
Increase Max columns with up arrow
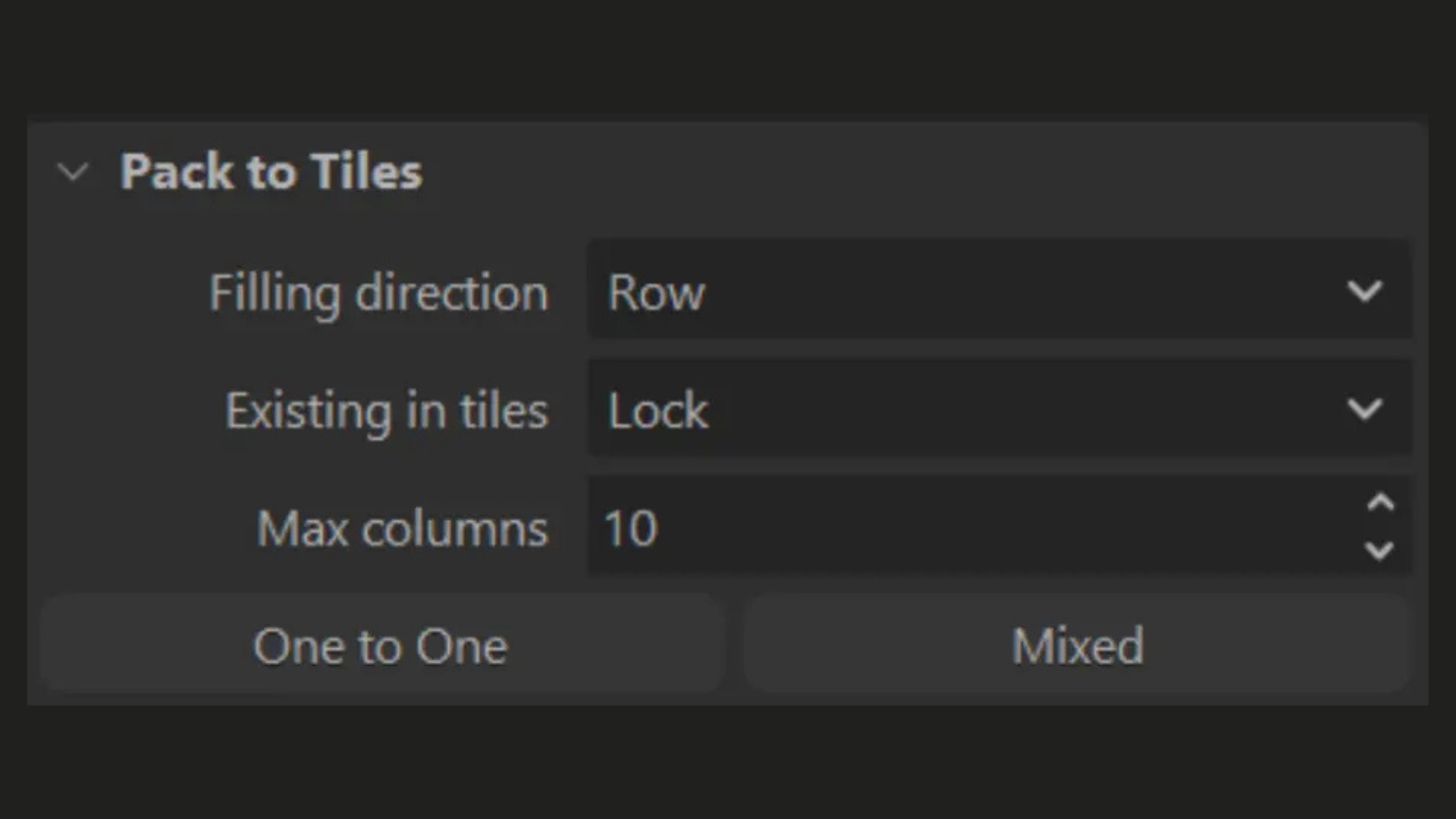click(x=1380, y=503)
